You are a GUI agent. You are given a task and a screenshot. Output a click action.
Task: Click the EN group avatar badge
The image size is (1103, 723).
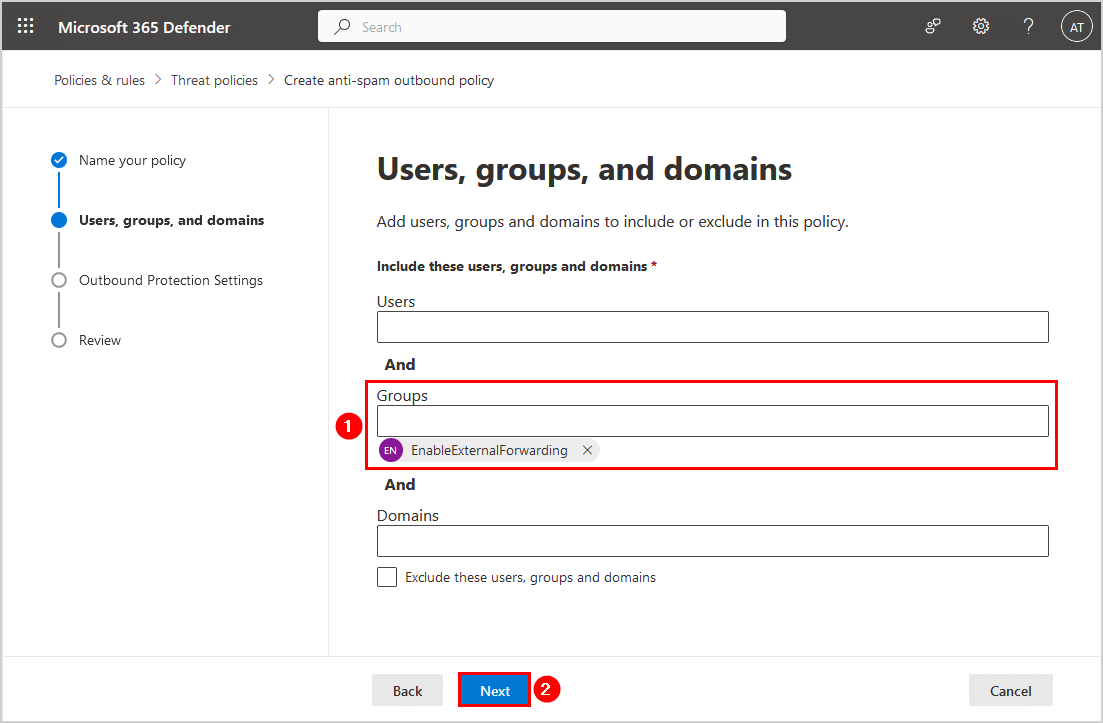391,450
